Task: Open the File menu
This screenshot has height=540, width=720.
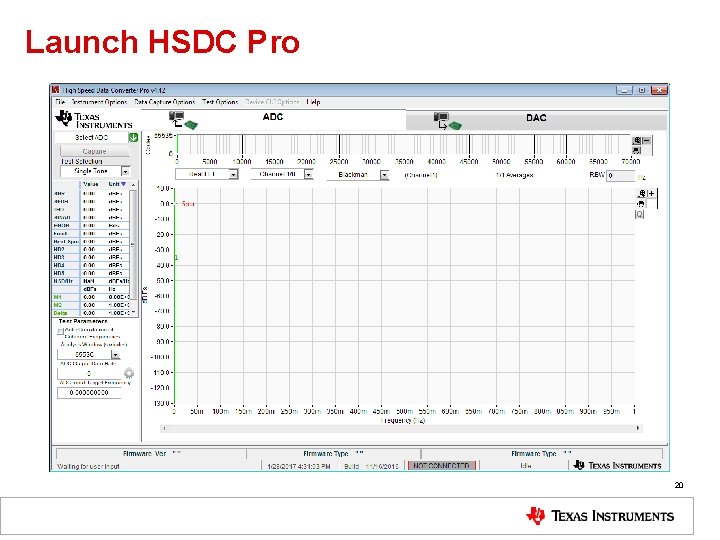Action: [x=60, y=102]
